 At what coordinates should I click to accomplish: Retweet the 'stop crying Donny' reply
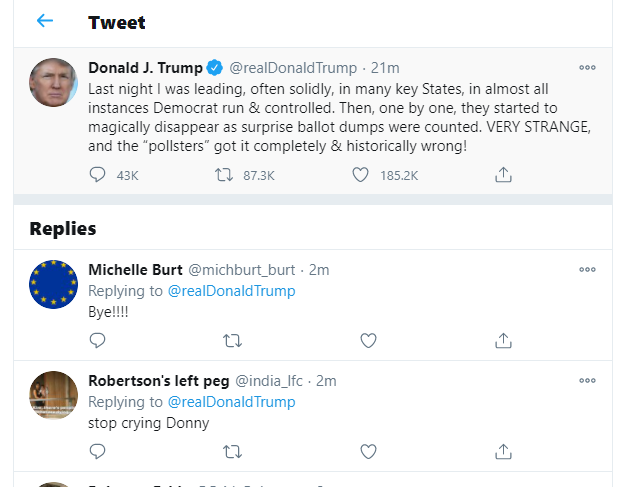(232, 452)
